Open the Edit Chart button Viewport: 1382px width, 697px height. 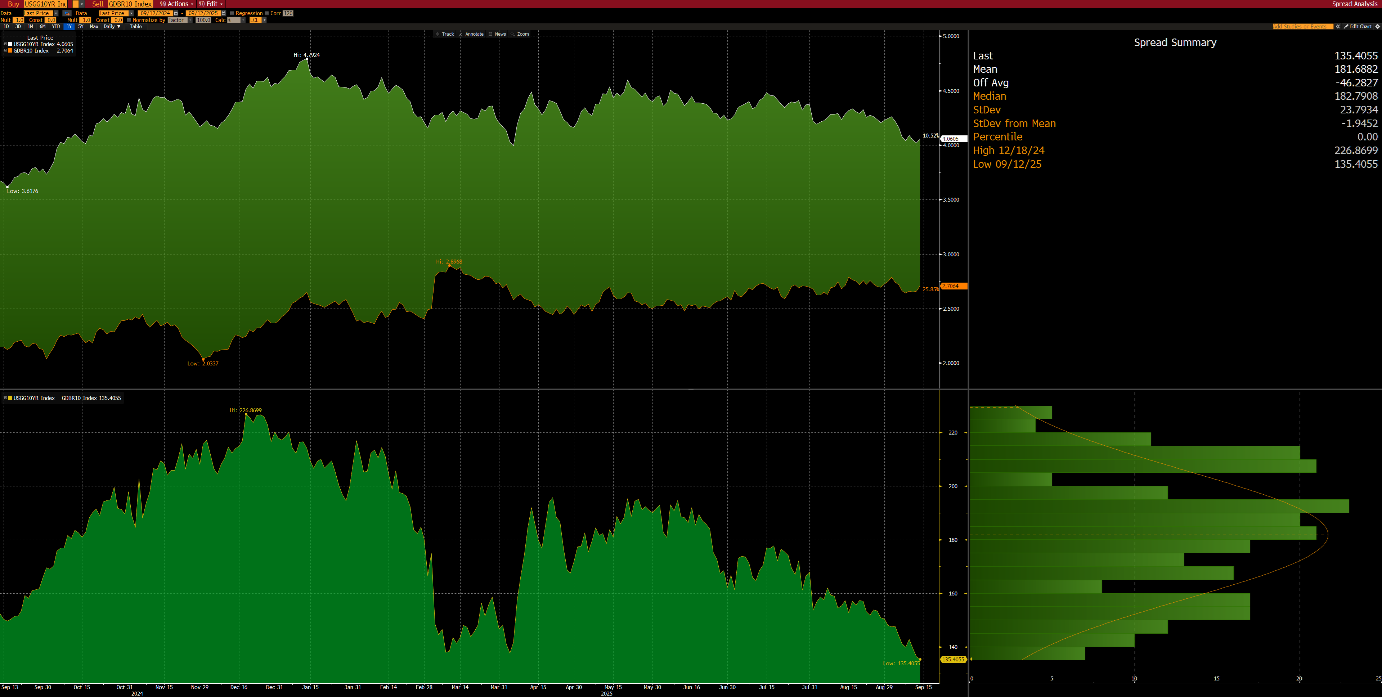coord(1357,26)
